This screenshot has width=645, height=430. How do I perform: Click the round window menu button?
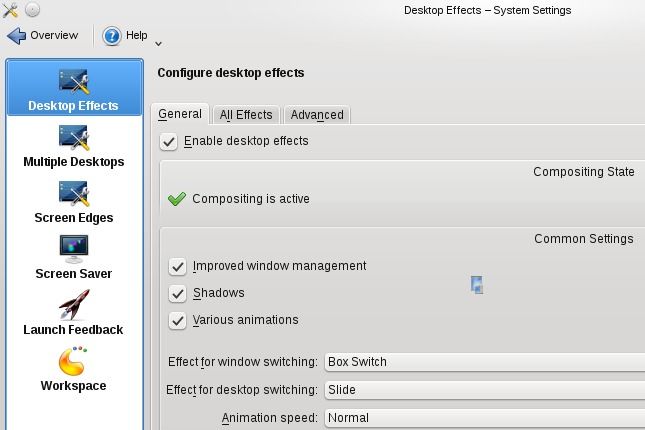pos(32,9)
